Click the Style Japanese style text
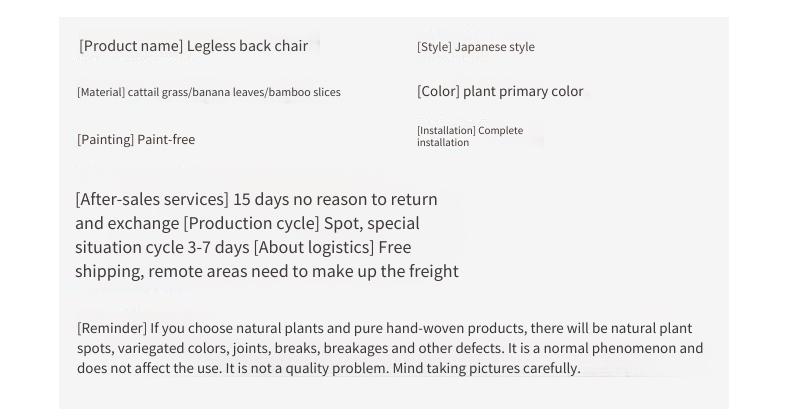The height and width of the screenshot is (420, 790). coord(476,47)
